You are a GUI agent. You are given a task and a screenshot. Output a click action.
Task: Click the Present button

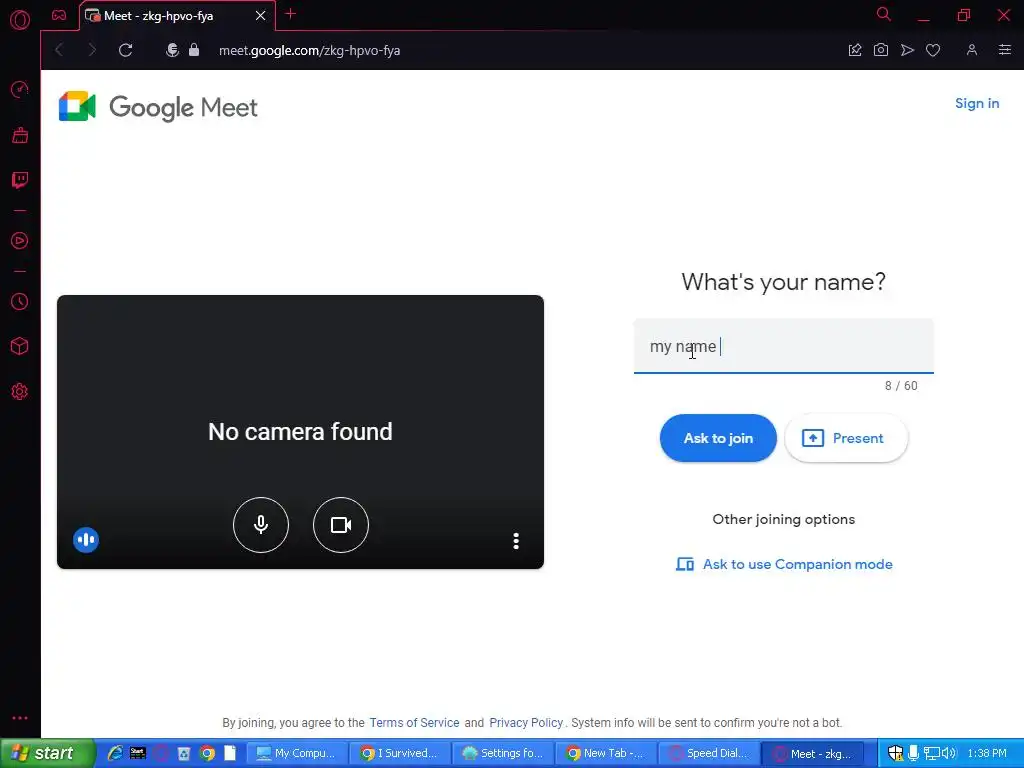pyautogui.click(x=846, y=438)
